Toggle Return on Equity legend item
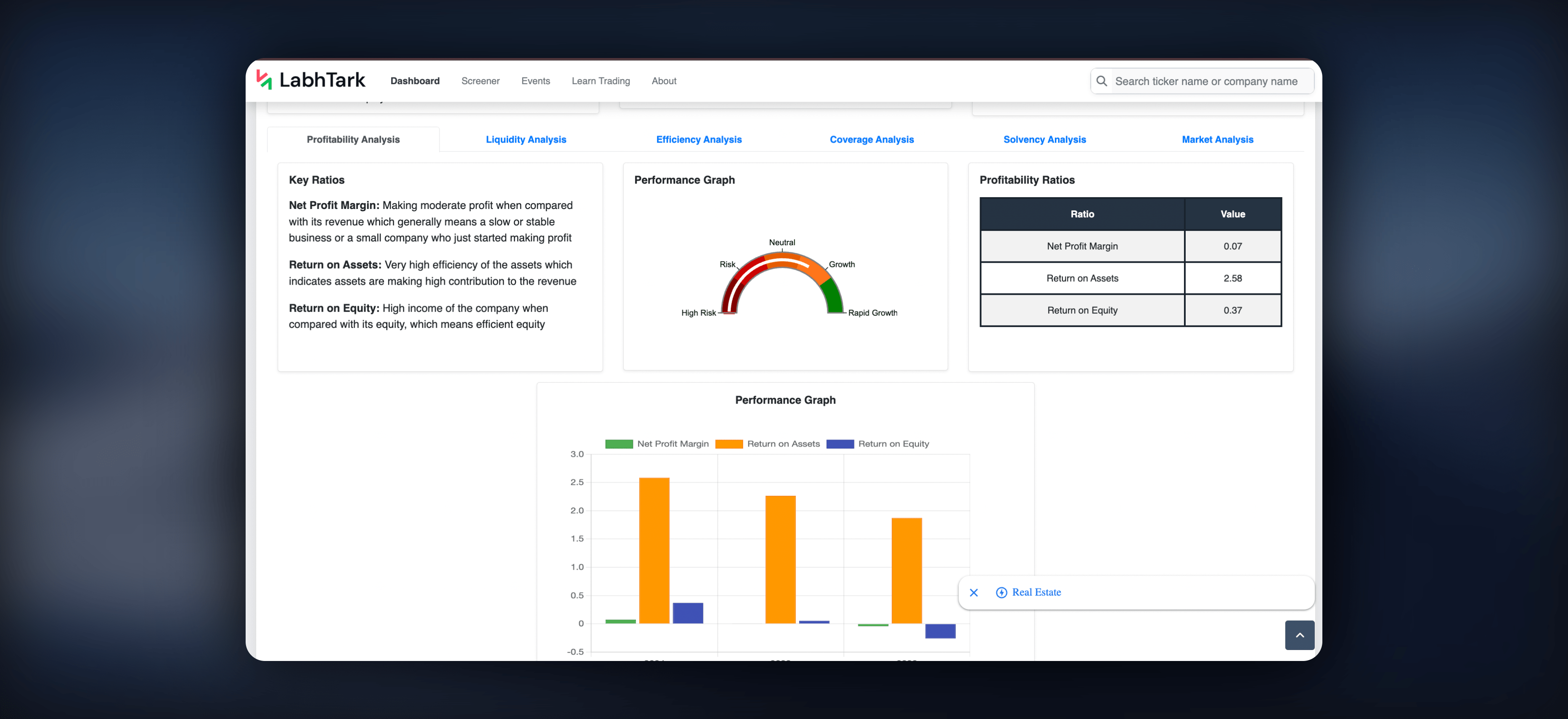The height and width of the screenshot is (719, 1568). (x=878, y=444)
